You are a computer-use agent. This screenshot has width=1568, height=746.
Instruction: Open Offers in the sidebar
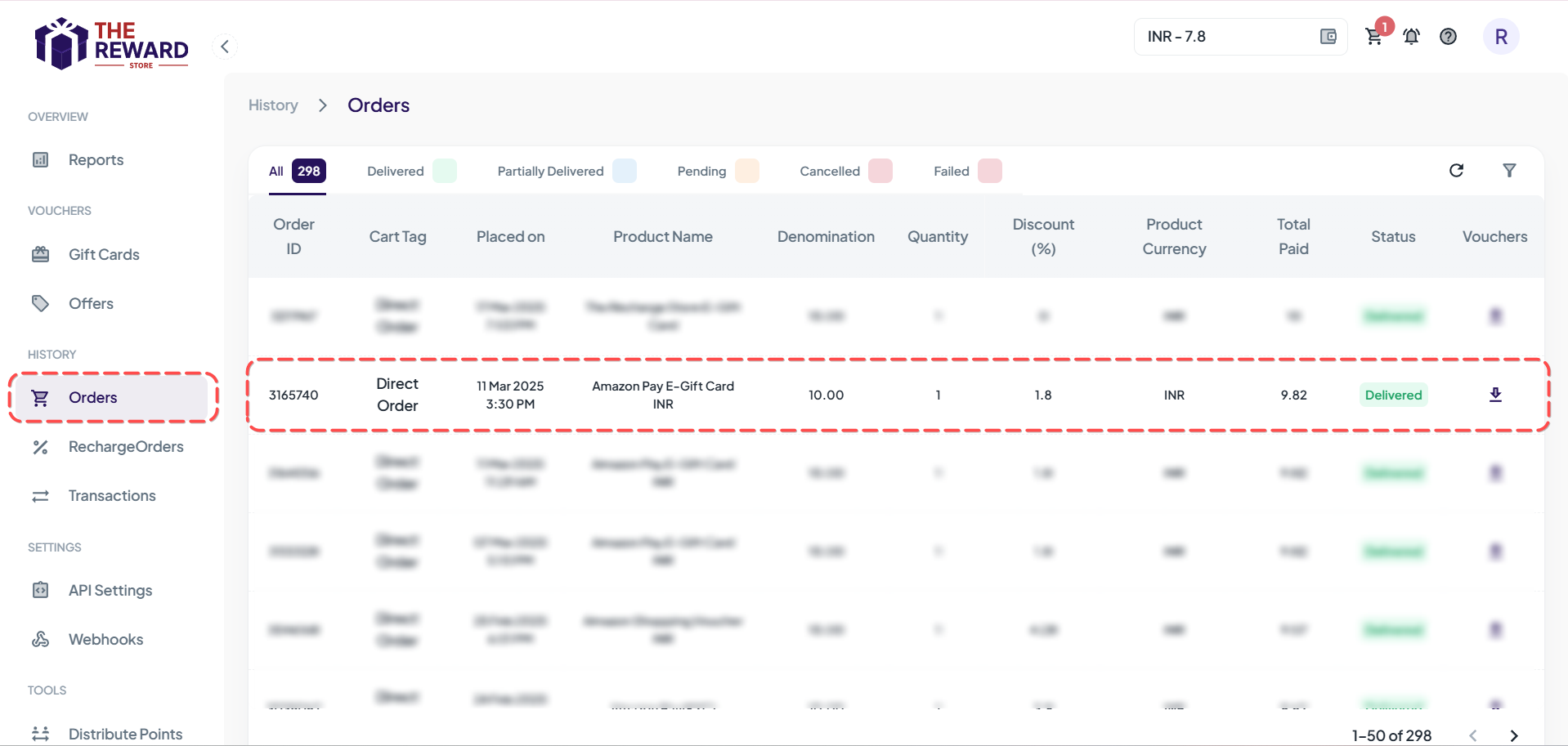click(x=91, y=304)
